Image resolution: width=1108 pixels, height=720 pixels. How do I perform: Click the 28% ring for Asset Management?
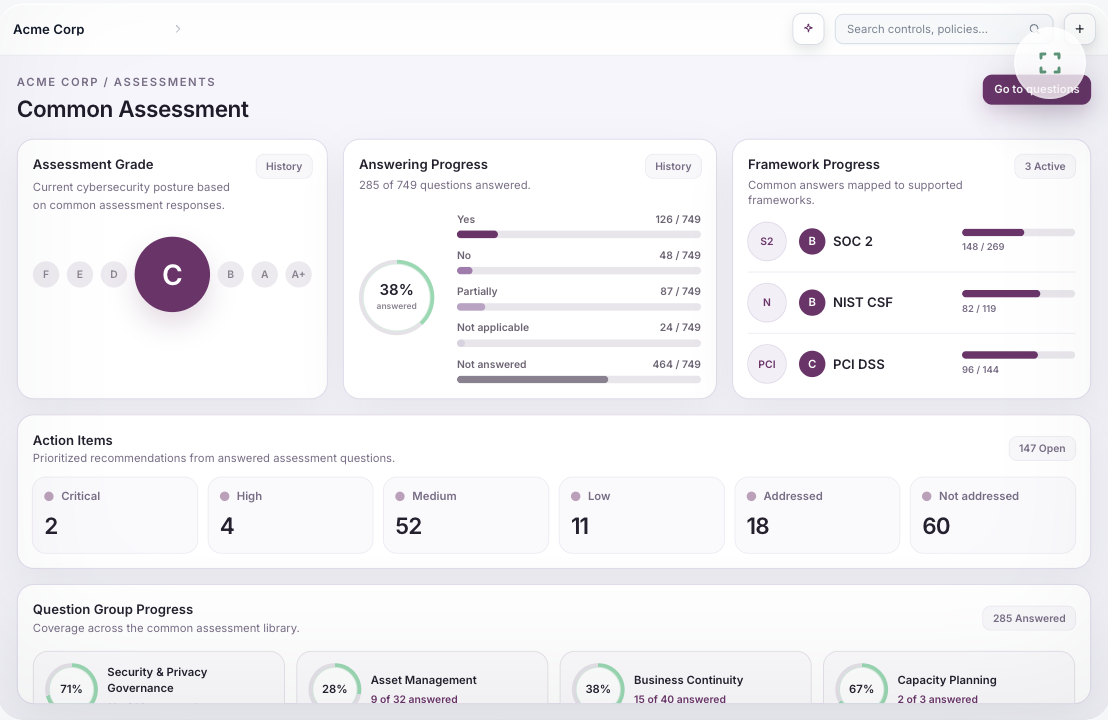[x=335, y=684]
